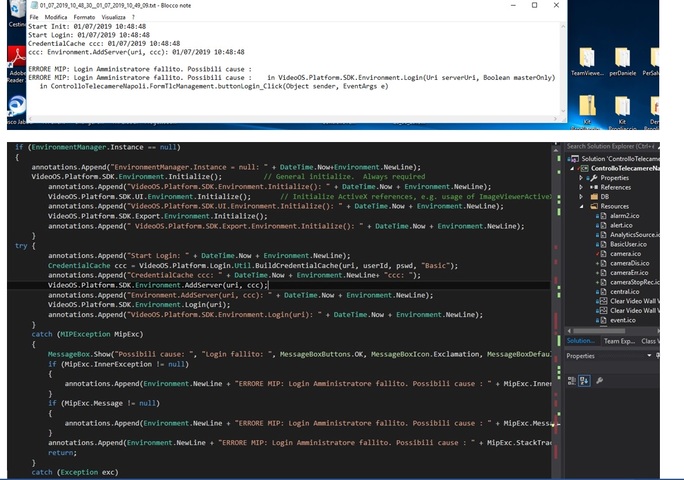Open the TeamViewer desktop shortcut
This screenshot has width=684, height=480.
coord(586,61)
